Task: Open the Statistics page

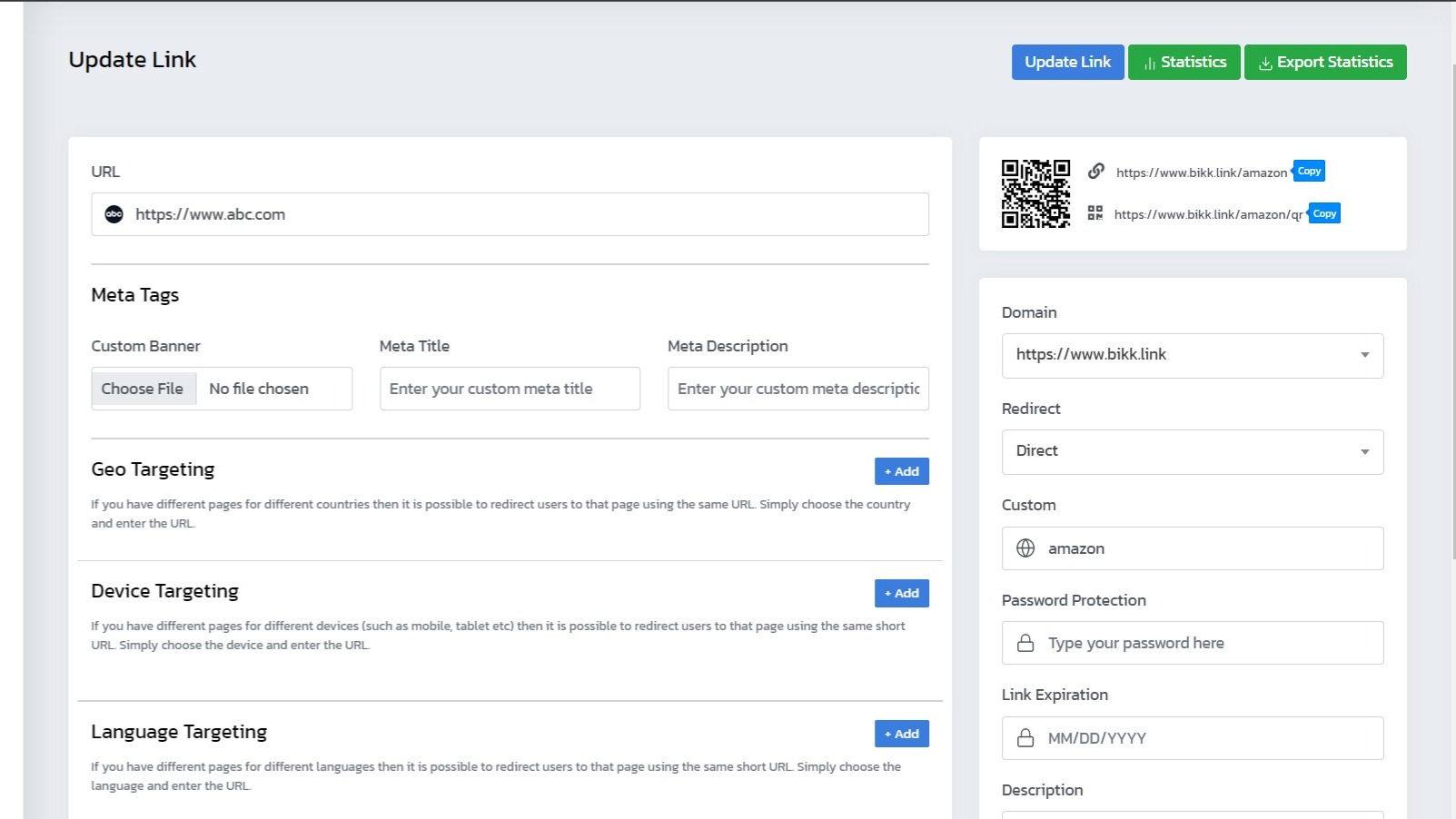Action: (1184, 62)
